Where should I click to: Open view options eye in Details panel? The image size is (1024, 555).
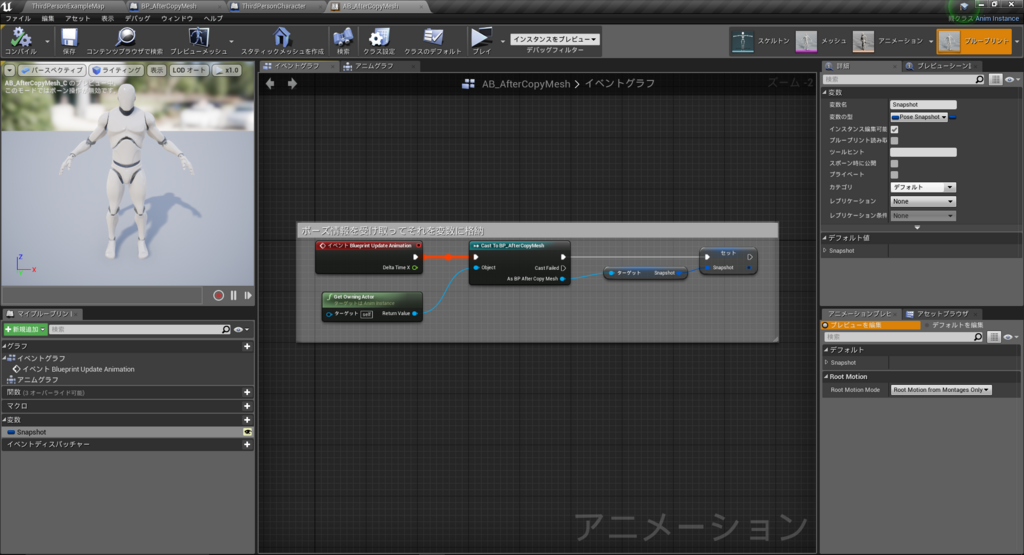[1012, 79]
